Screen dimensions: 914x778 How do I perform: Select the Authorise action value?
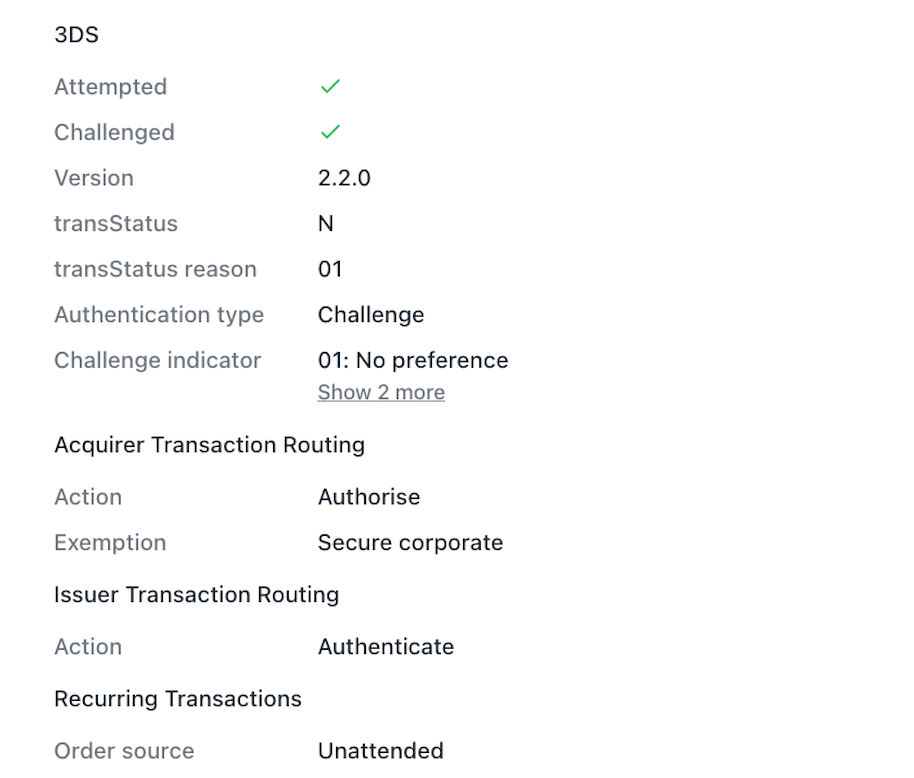(369, 497)
